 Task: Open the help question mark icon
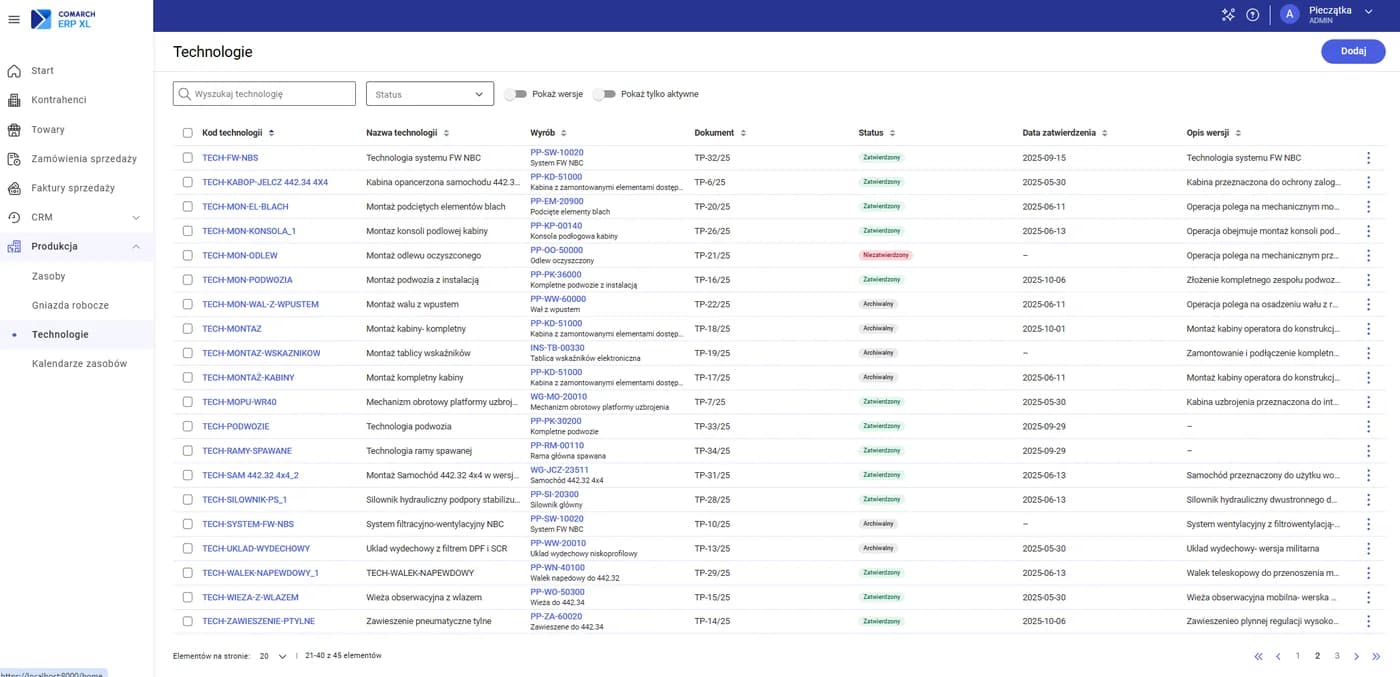click(1252, 14)
